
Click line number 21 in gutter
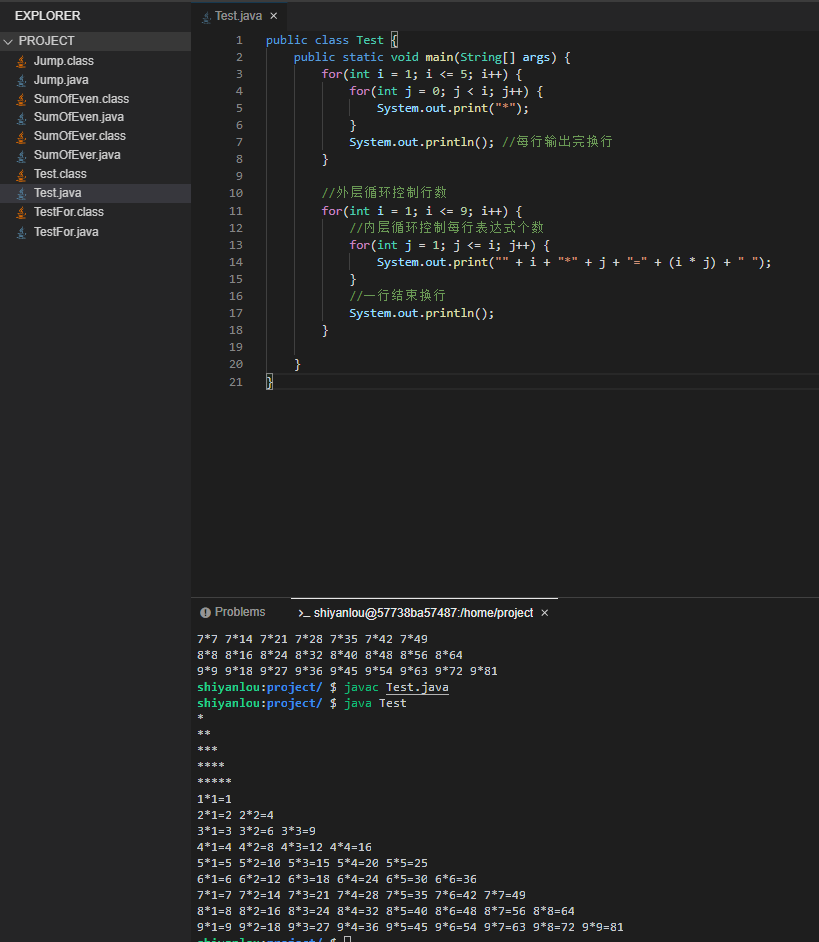[x=236, y=382]
